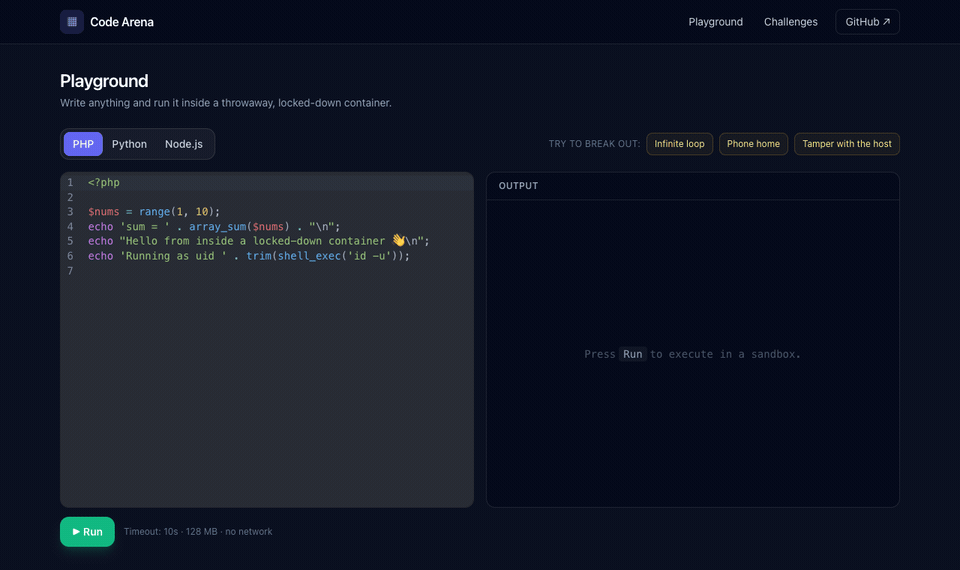The image size is (960, 570).
Task: Open the GitHub external link button
Action: [867, 22]
